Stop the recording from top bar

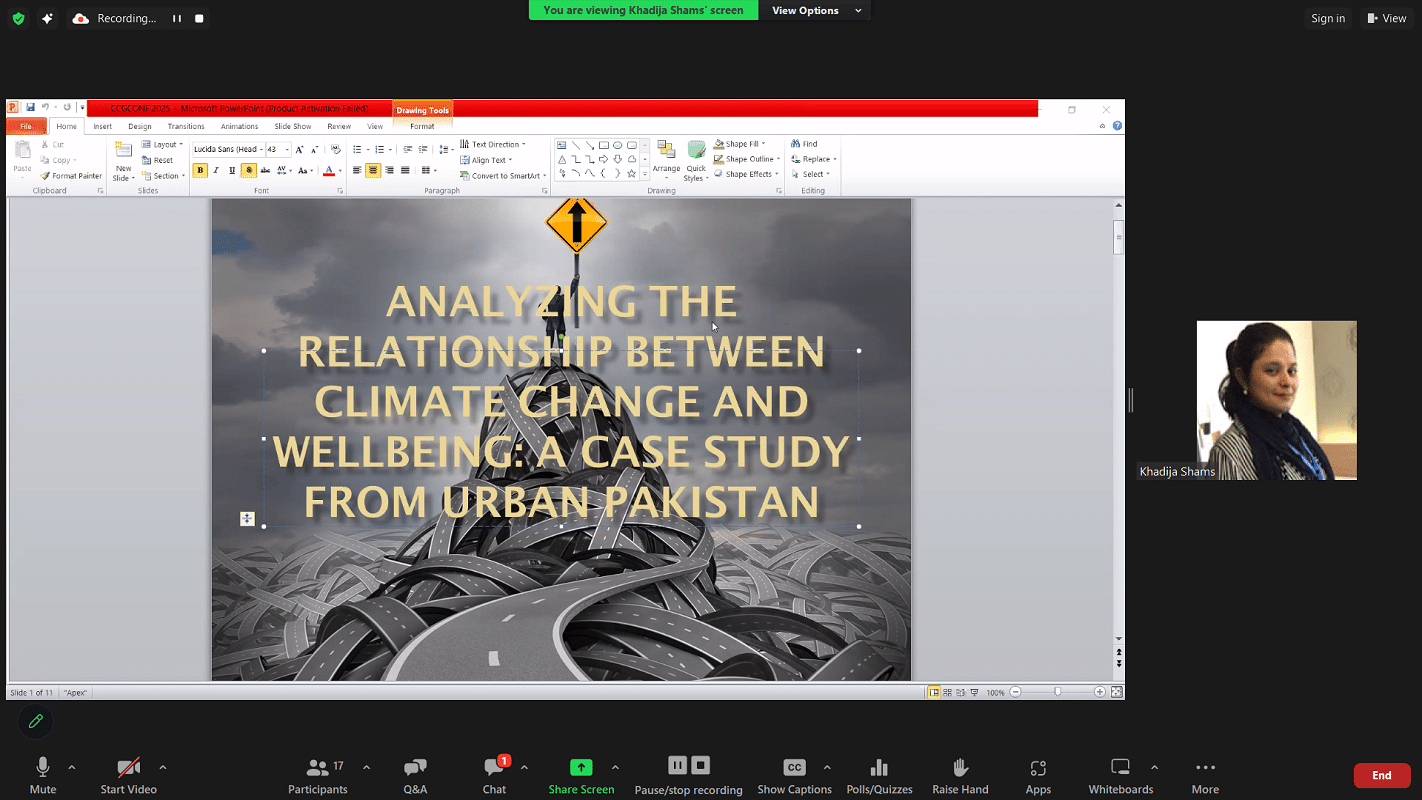pyautogui.click(x=199, y=18)
